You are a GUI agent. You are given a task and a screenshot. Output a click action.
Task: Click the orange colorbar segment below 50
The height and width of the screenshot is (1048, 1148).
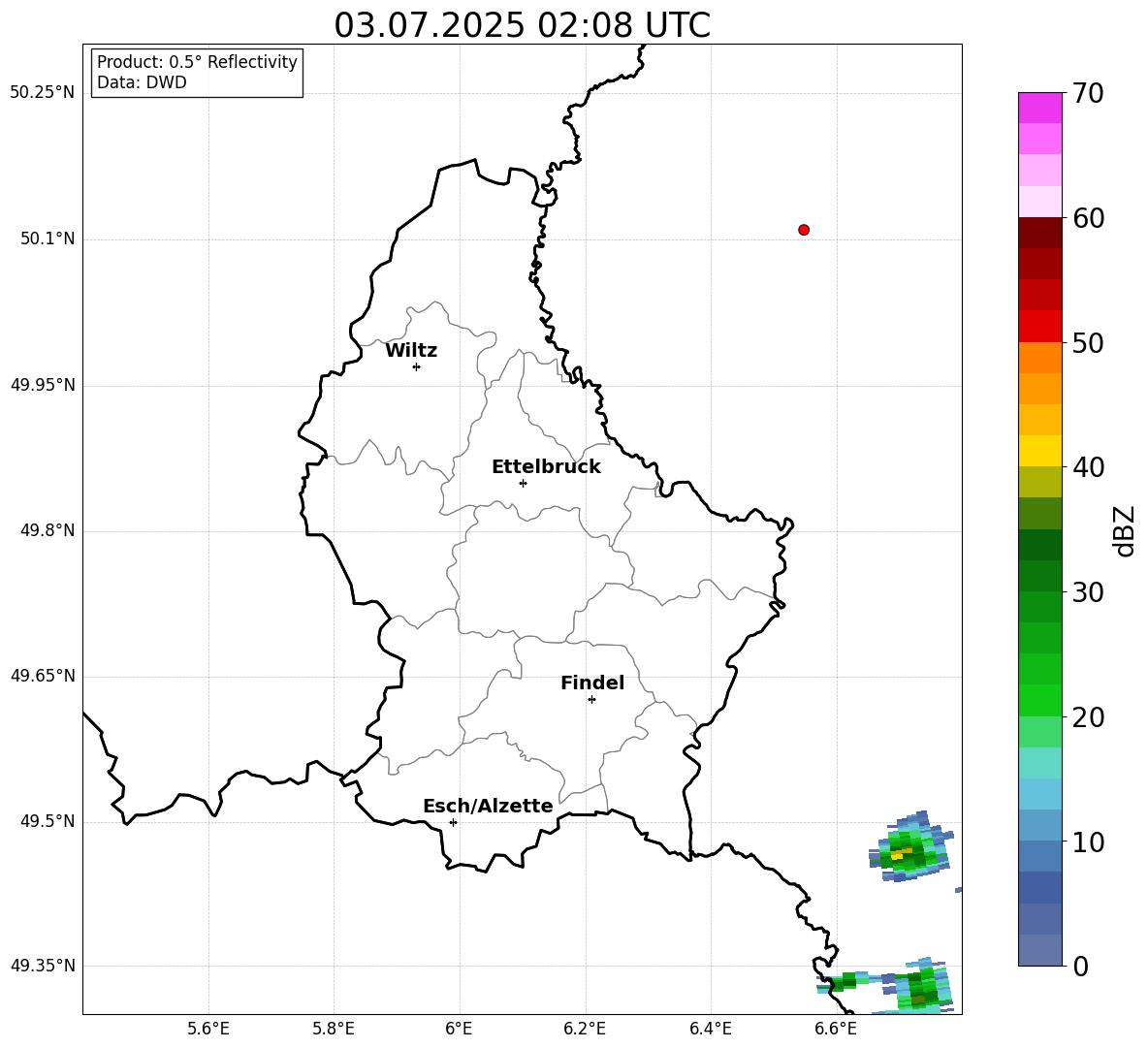pyautogui.click(x=1039, y=358)
